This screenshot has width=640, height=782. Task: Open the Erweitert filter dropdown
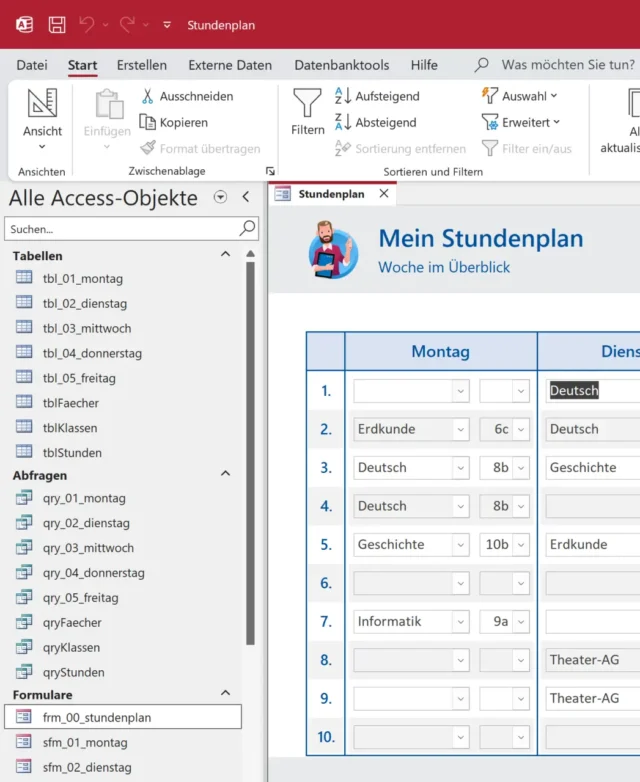(x=521, y=122)
